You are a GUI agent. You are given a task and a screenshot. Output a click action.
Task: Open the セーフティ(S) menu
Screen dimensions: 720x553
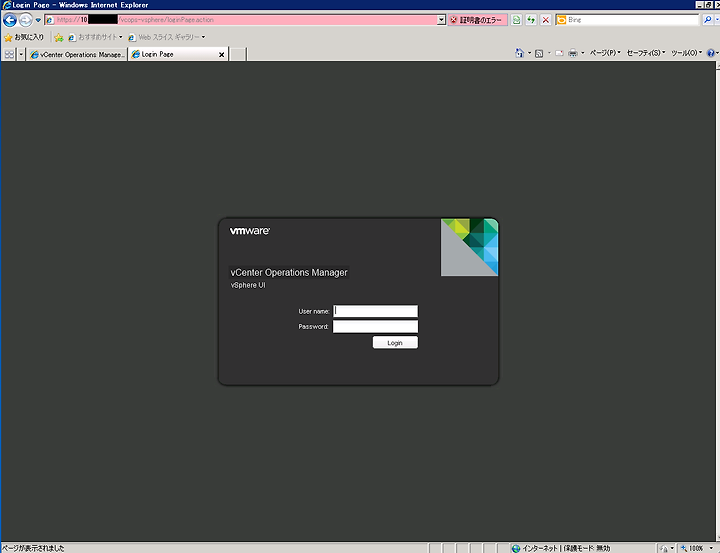coord(646,53)
